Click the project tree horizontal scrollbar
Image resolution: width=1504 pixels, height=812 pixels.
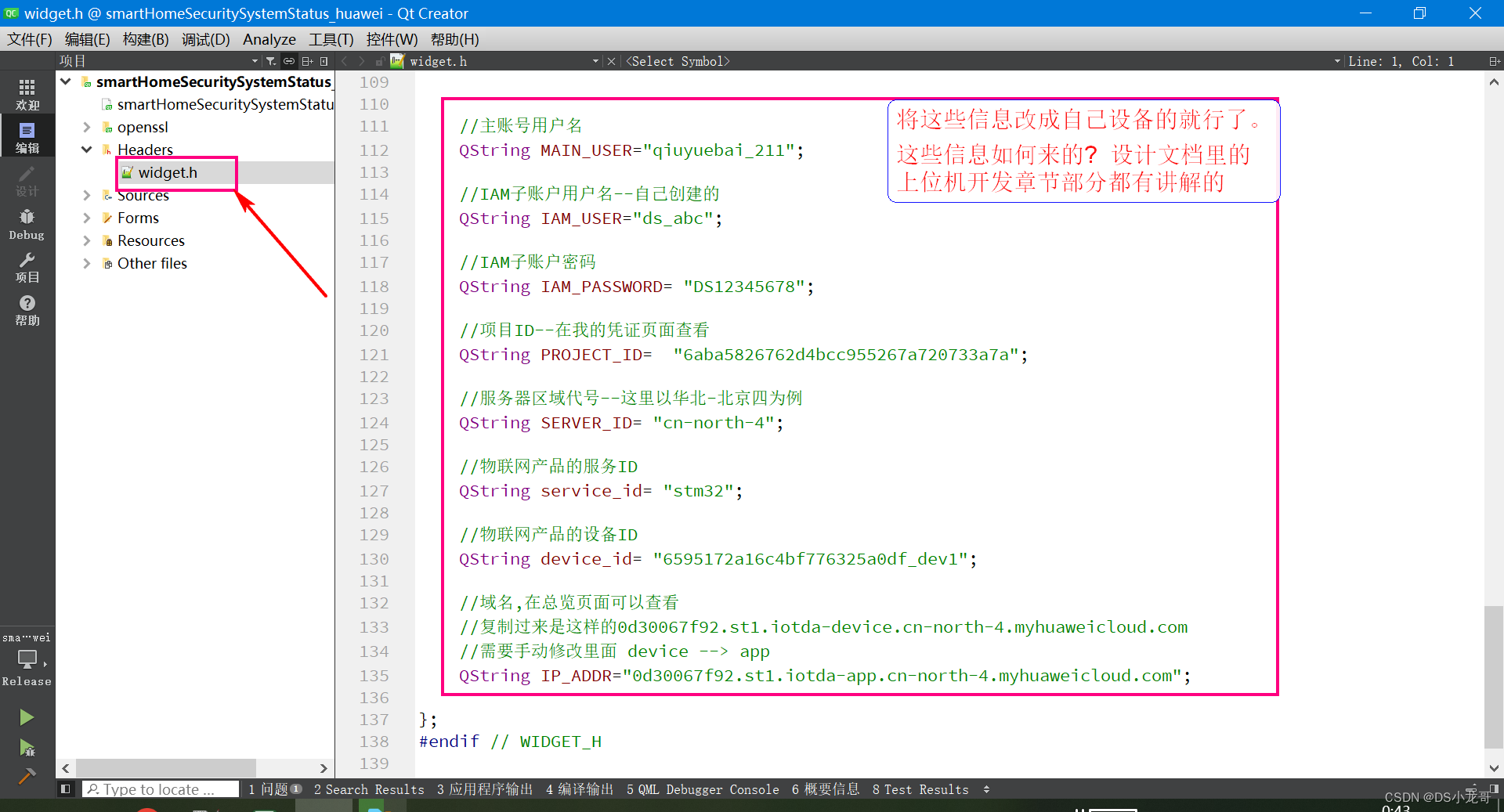coord(165,767)
